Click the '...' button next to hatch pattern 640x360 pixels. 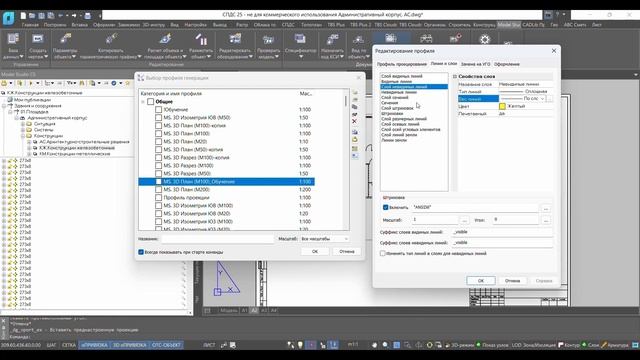click(546, 208)
